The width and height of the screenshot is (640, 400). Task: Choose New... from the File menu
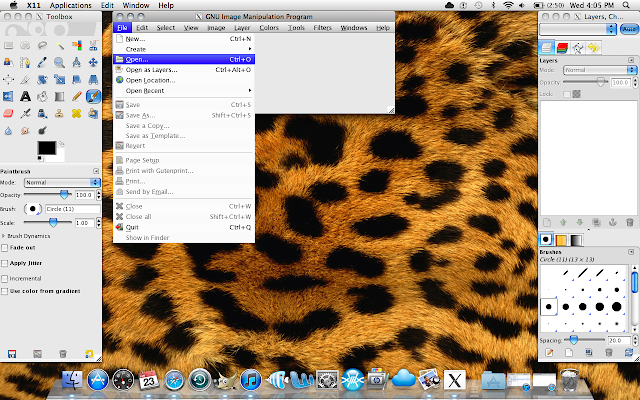click(x=184, y=39)
